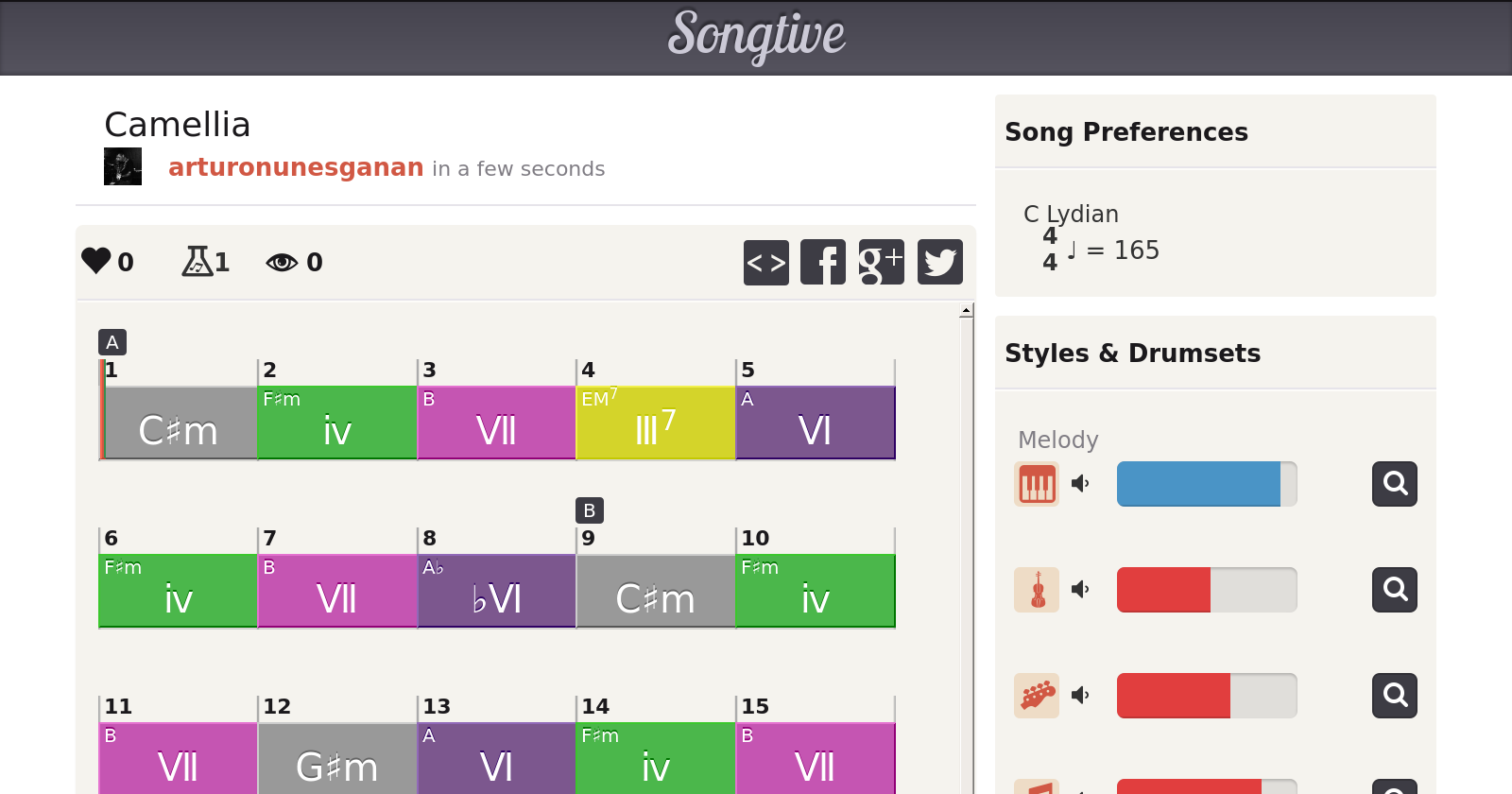Click the embed code icon

(765, 262)
